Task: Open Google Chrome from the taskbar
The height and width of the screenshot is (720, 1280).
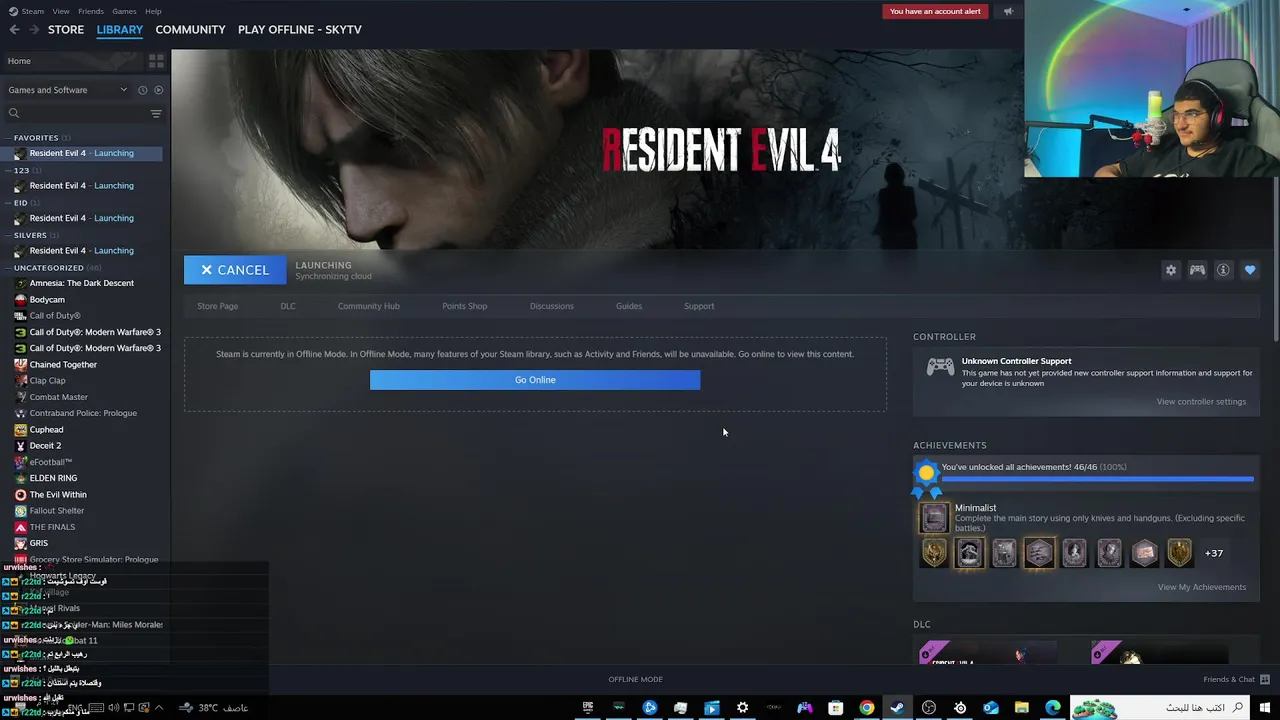Action: click(866, 708)
